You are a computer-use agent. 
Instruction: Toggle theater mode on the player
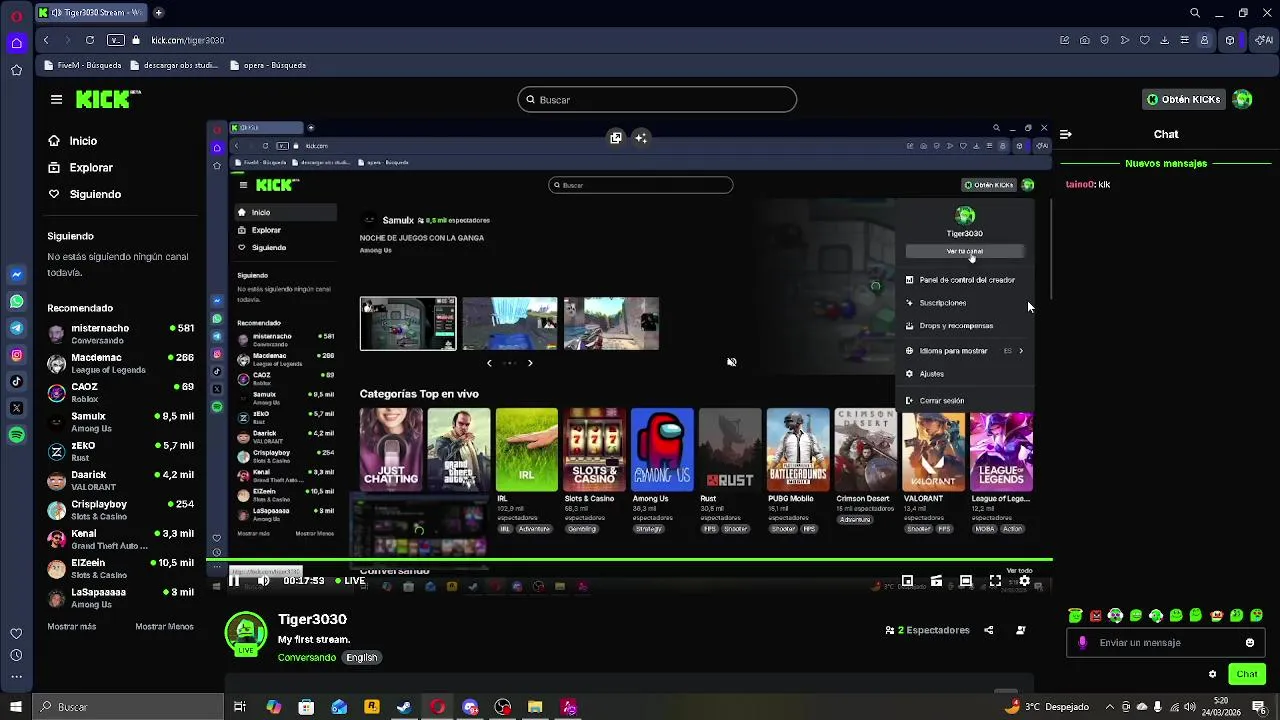965,580
